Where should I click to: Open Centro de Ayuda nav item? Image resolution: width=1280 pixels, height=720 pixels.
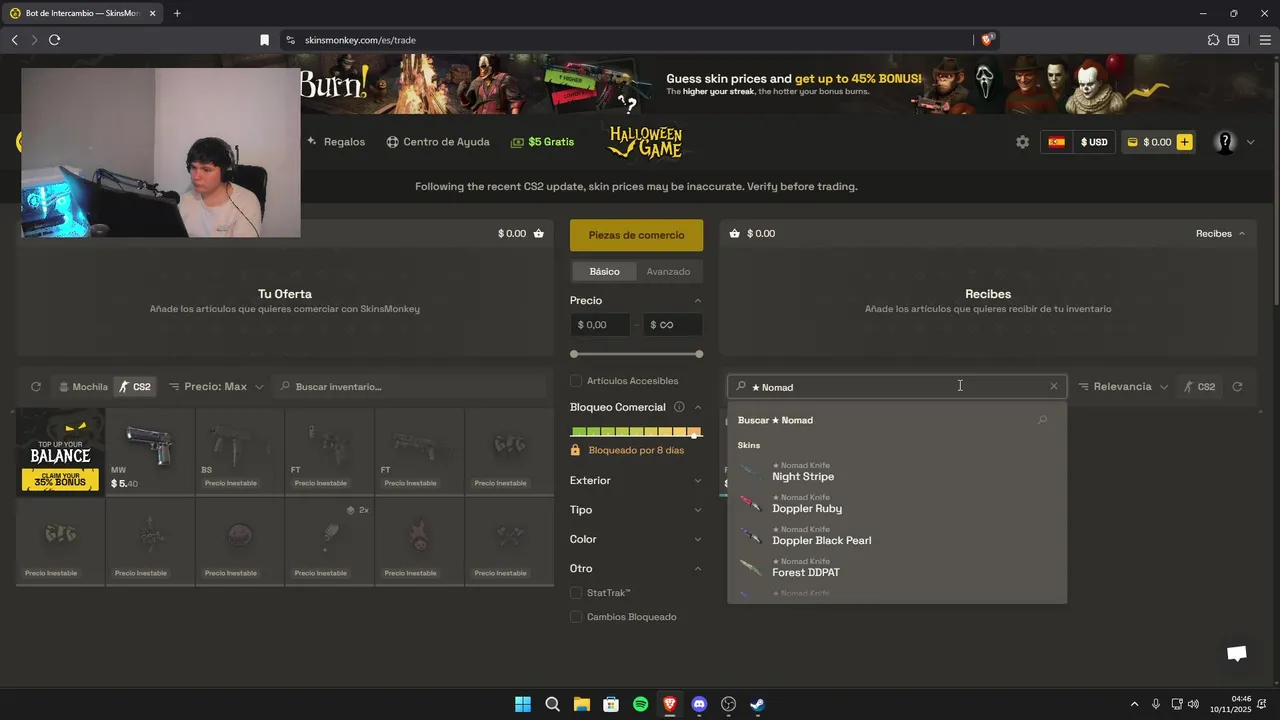pyautogui.click(x=438, y=142)
